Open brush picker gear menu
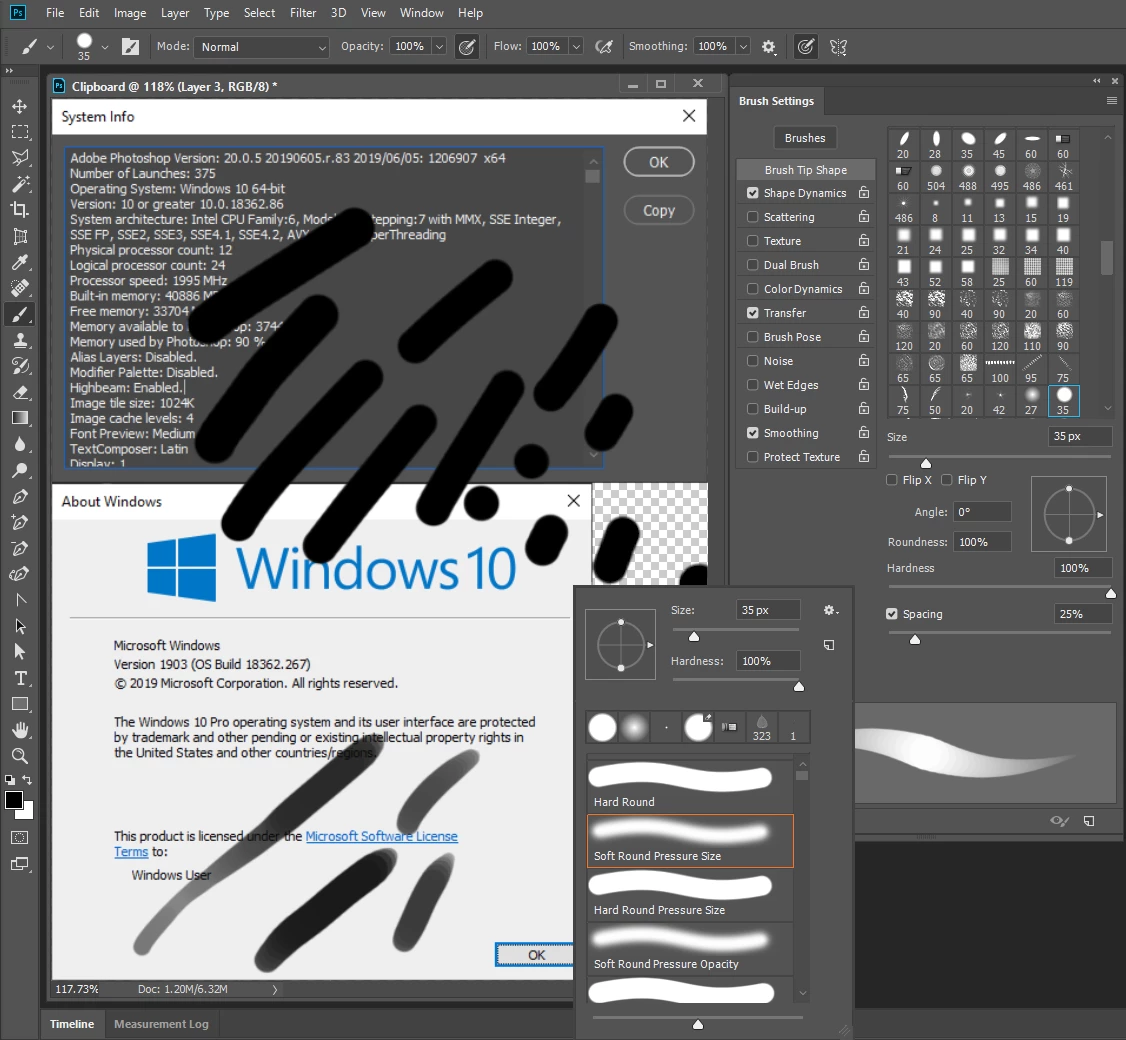The height and width of the screenshot is (1040, 1126). pos(831,610)
